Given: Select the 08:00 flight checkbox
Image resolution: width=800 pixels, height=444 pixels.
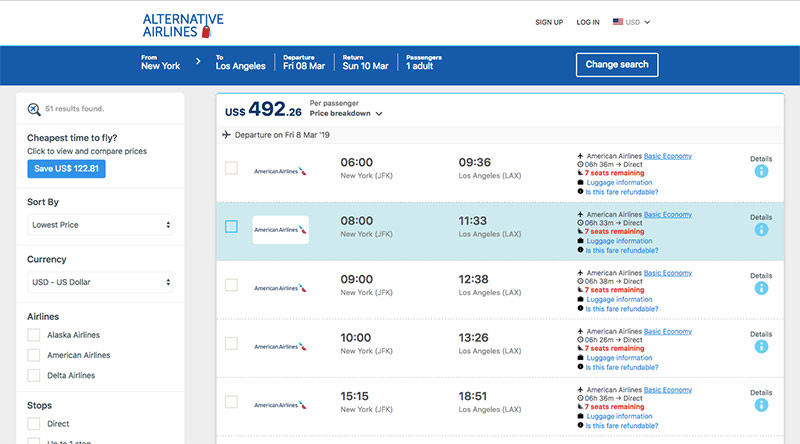Looking at the screenshot, I should tap(231, 227).
